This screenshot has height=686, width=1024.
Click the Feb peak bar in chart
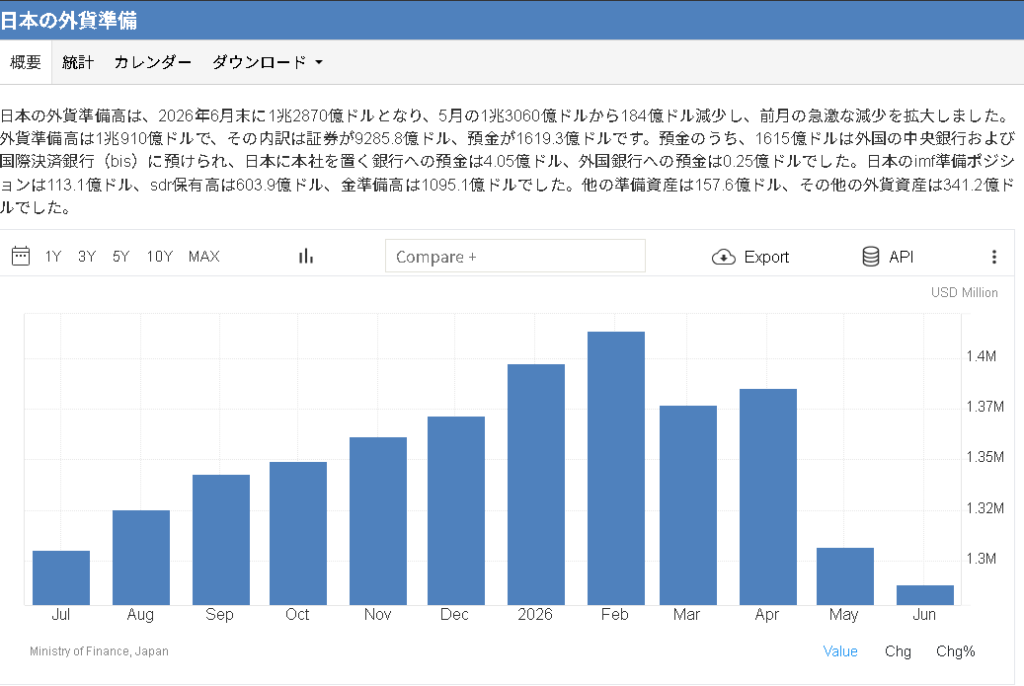click(616, 468)
